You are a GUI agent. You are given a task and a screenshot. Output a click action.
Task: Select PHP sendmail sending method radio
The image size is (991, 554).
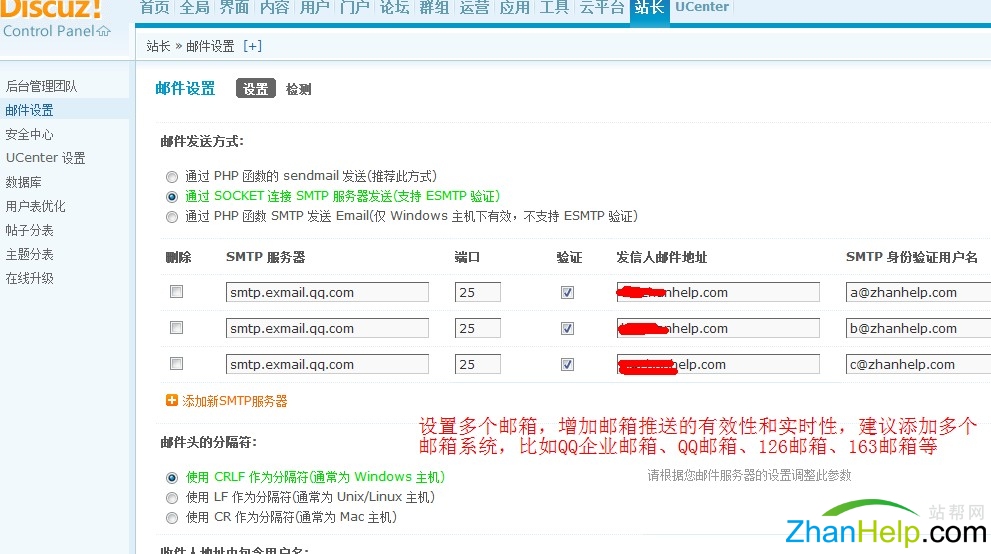[x=172, y=177]
